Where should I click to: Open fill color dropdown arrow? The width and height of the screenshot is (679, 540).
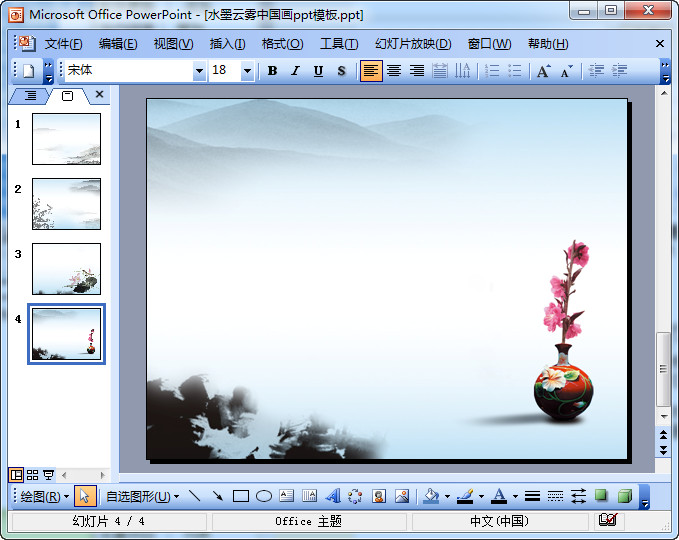[x=447, y=497]
